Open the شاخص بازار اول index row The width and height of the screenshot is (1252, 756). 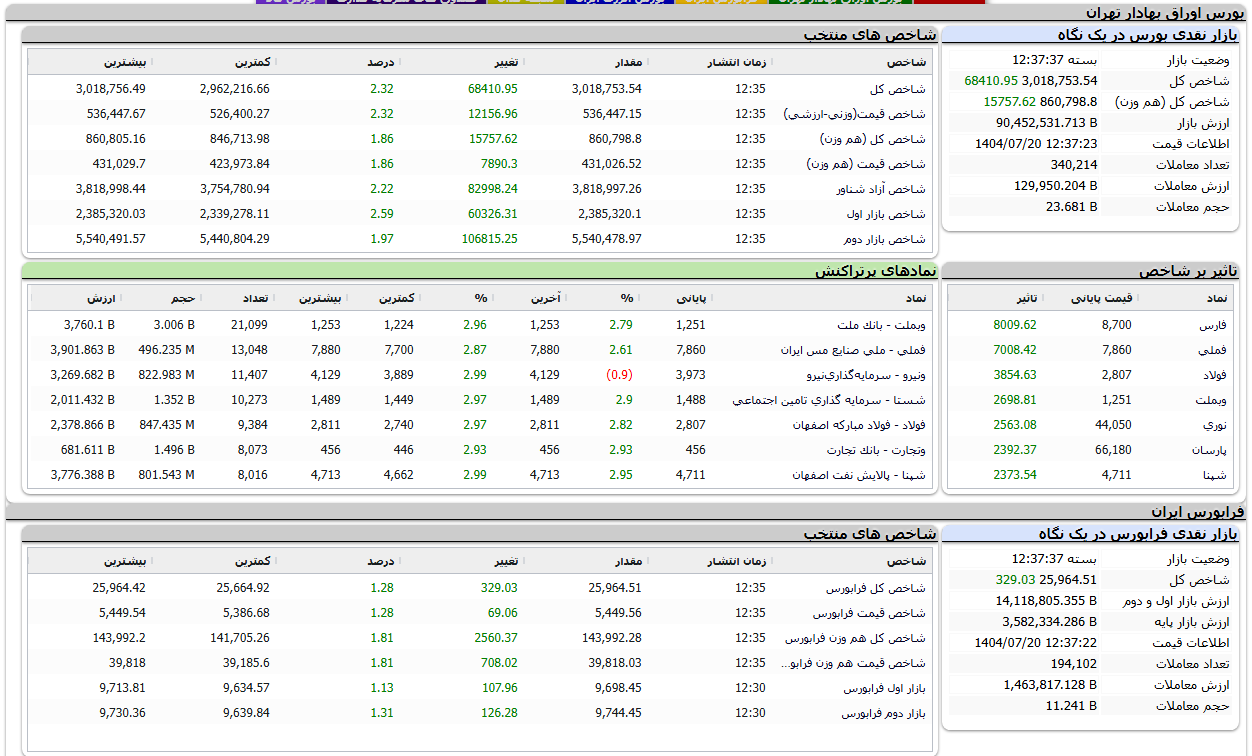(886, 214)
